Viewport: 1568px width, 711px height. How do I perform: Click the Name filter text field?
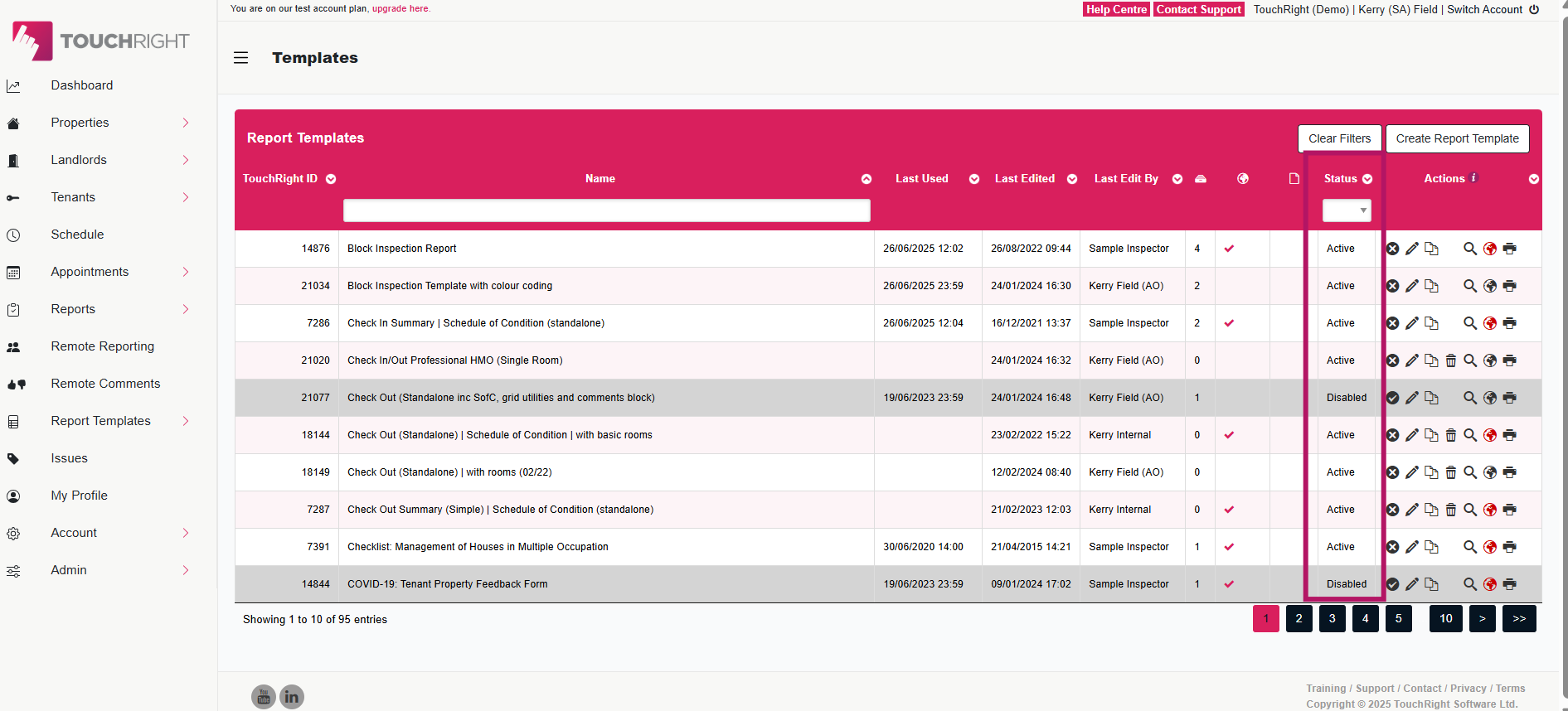606,210
